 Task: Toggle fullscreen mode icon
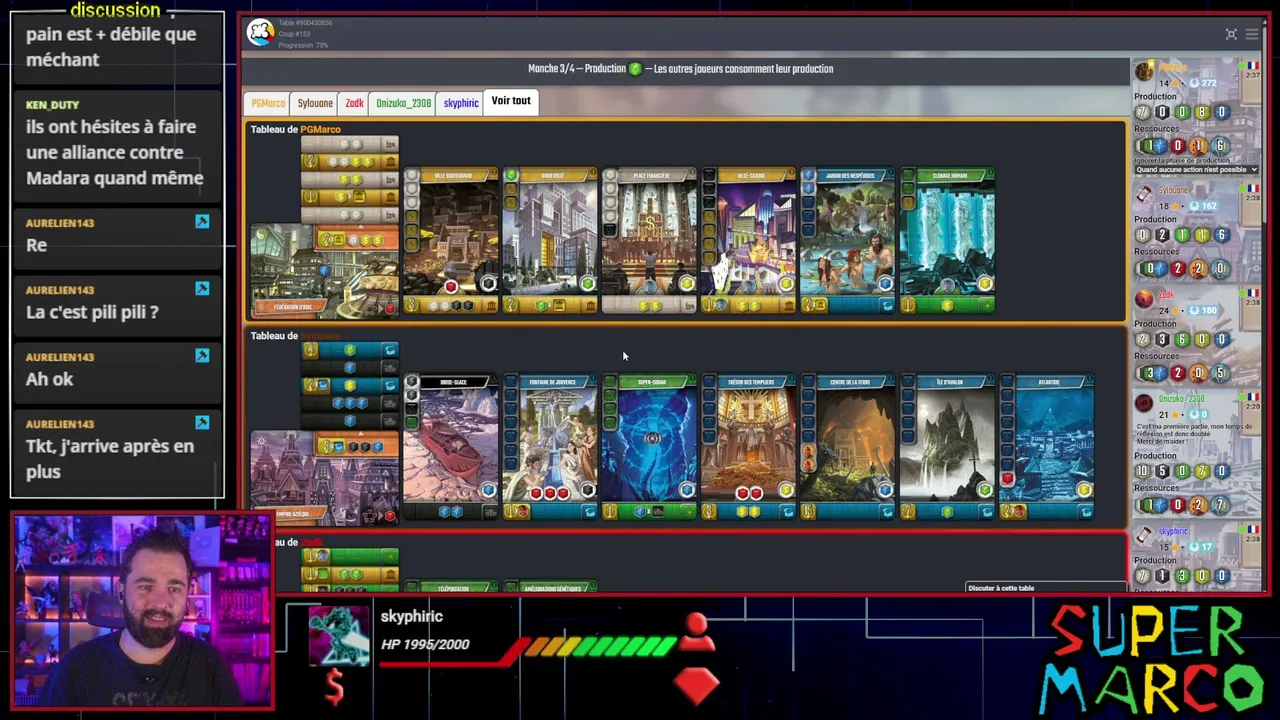click(1231, 34)
